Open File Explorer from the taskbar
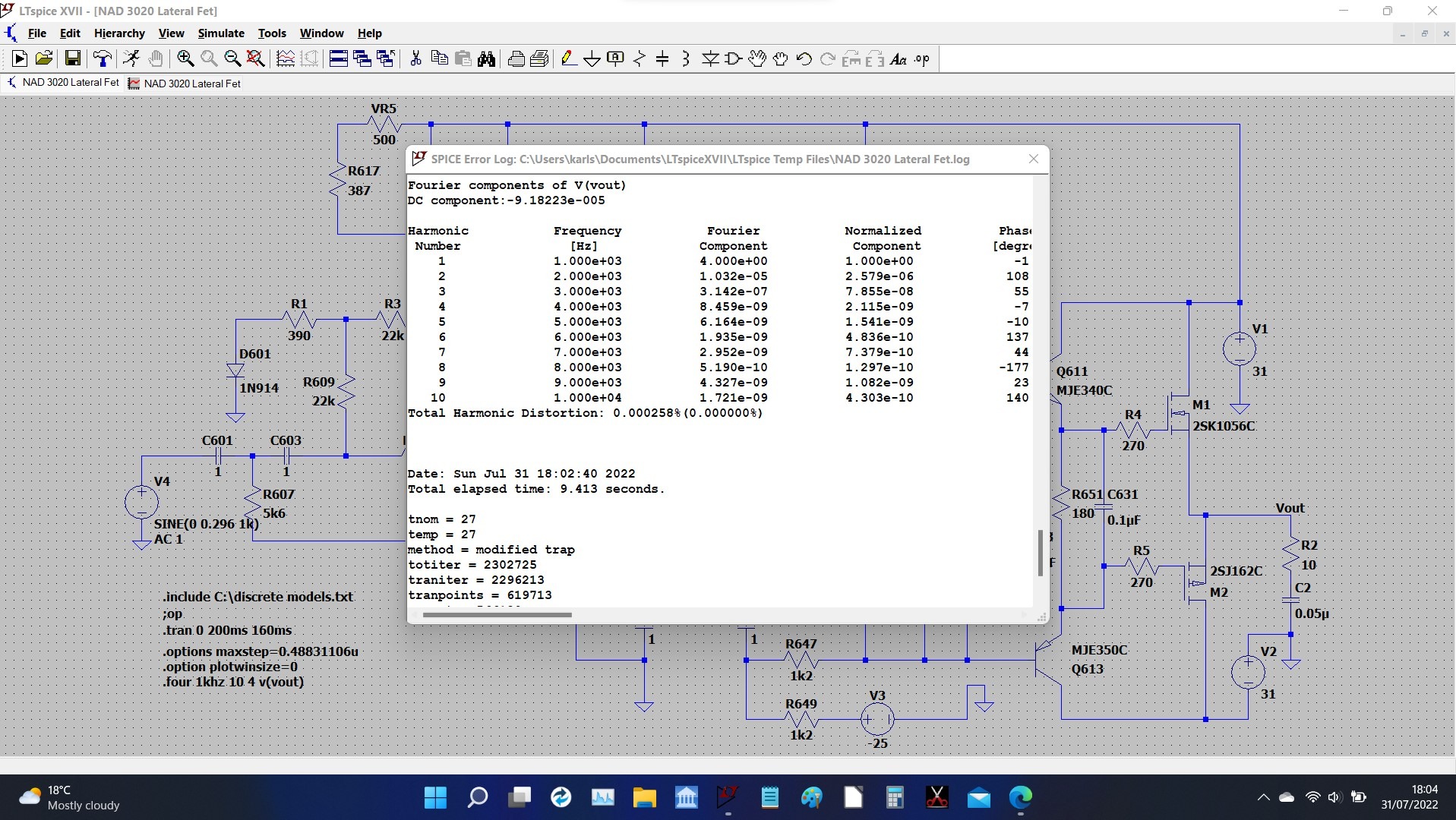The height and width of the screenshot is (820, 1456). 645,797
